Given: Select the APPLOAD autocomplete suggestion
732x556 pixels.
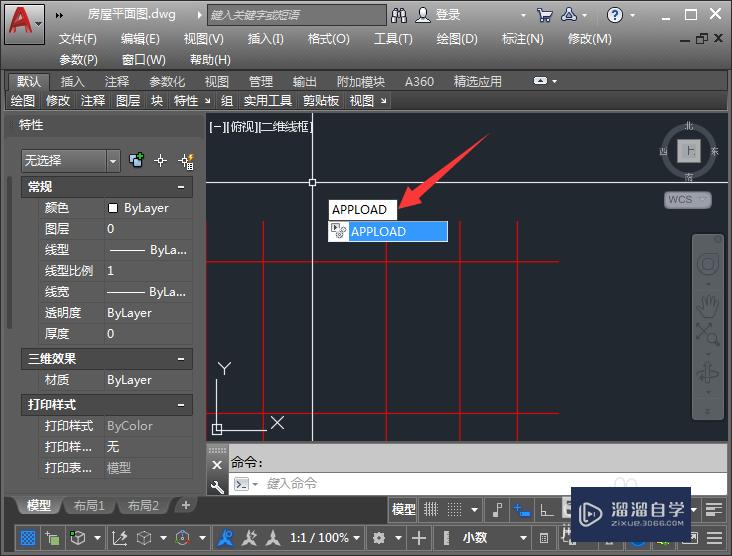Looking at the screenshot, I should coord(388,232).
